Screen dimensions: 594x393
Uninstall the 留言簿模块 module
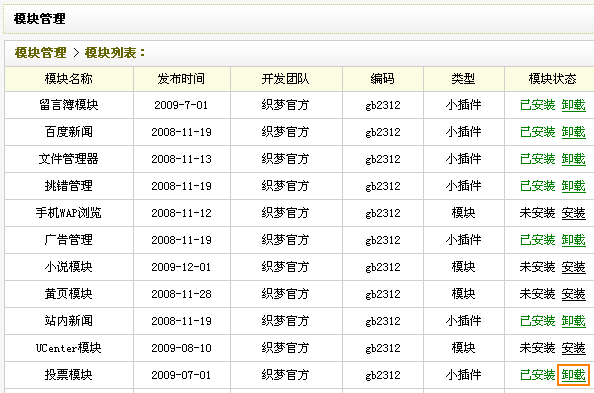pos(573,105)
